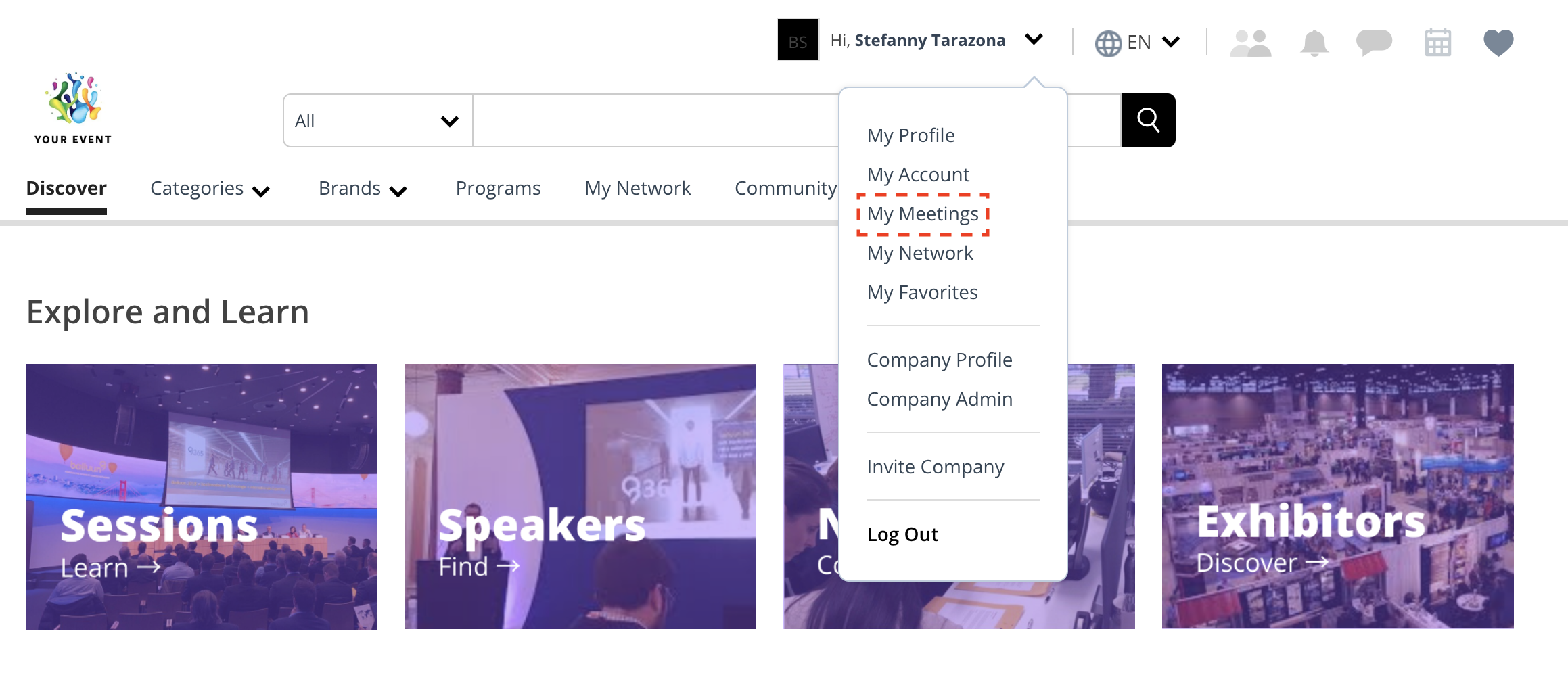Click the Log Out option

(x=902, y=534)
